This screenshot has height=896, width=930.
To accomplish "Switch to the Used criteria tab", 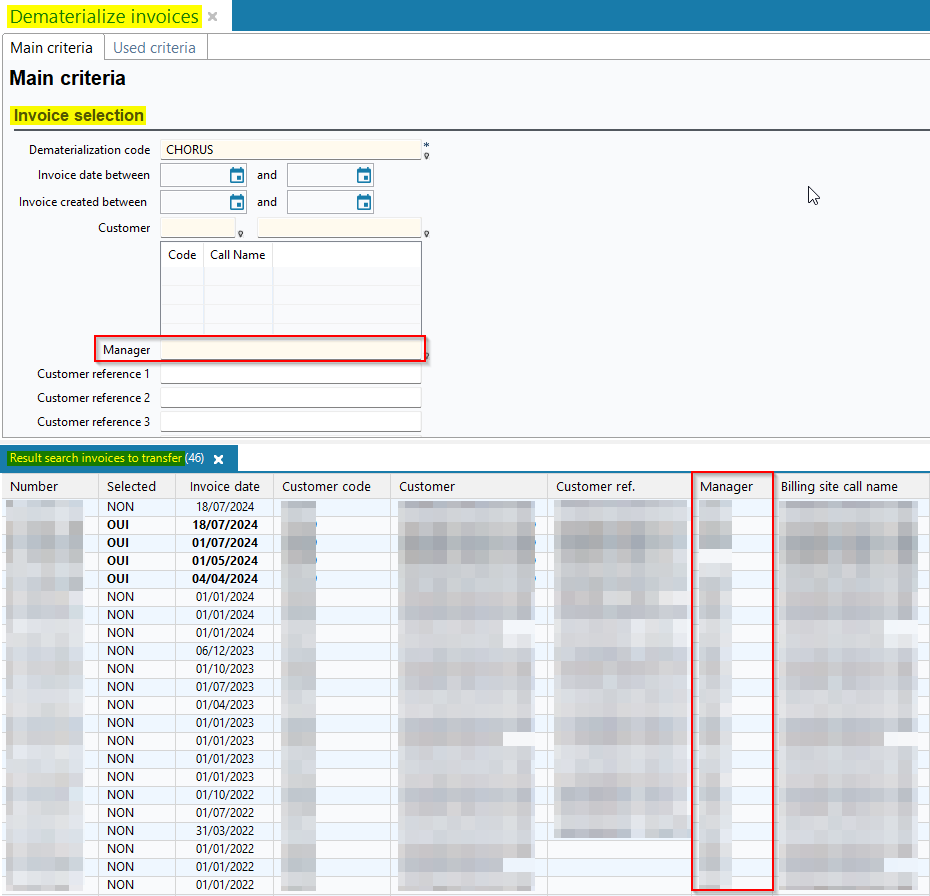I will 154,47.
